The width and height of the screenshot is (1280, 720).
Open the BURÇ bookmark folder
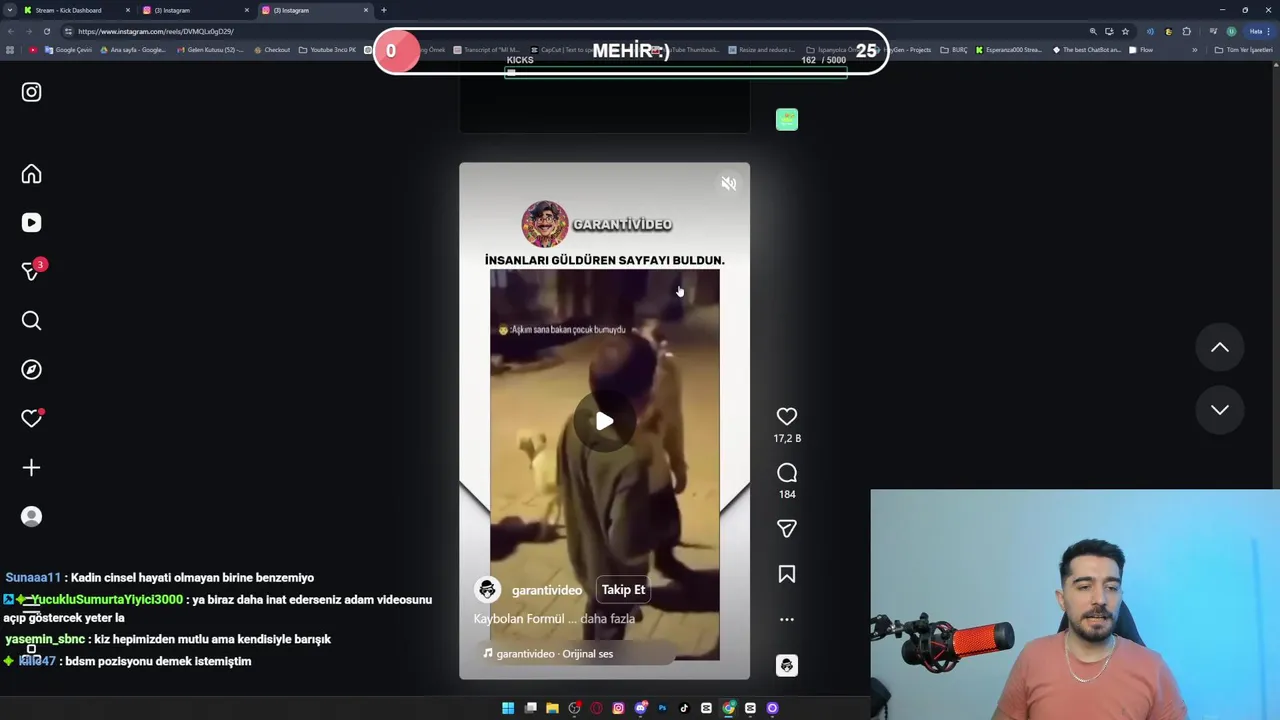click(954, 50)
